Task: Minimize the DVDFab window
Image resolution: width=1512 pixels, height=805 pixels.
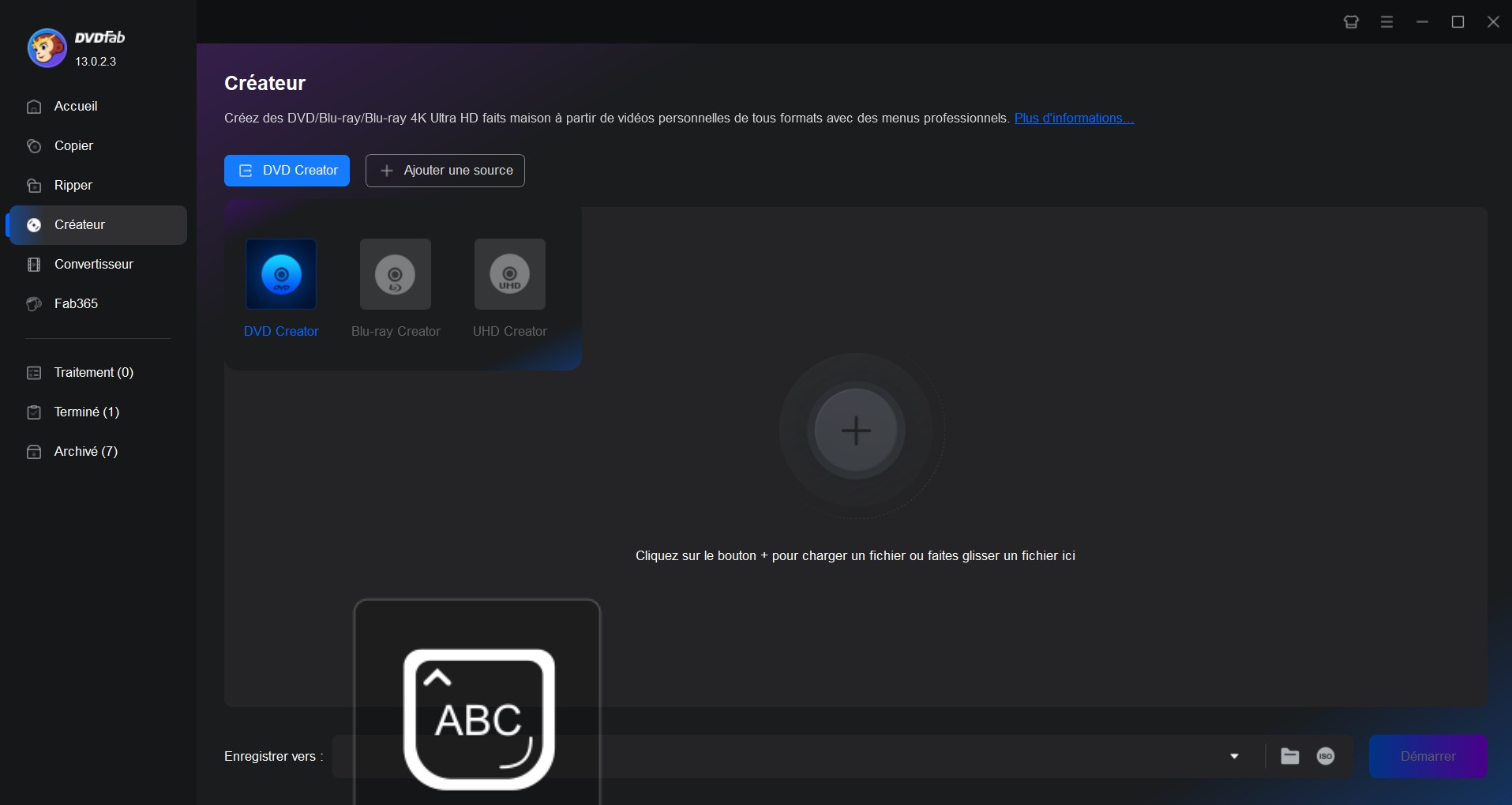Action: point(1423,22)
